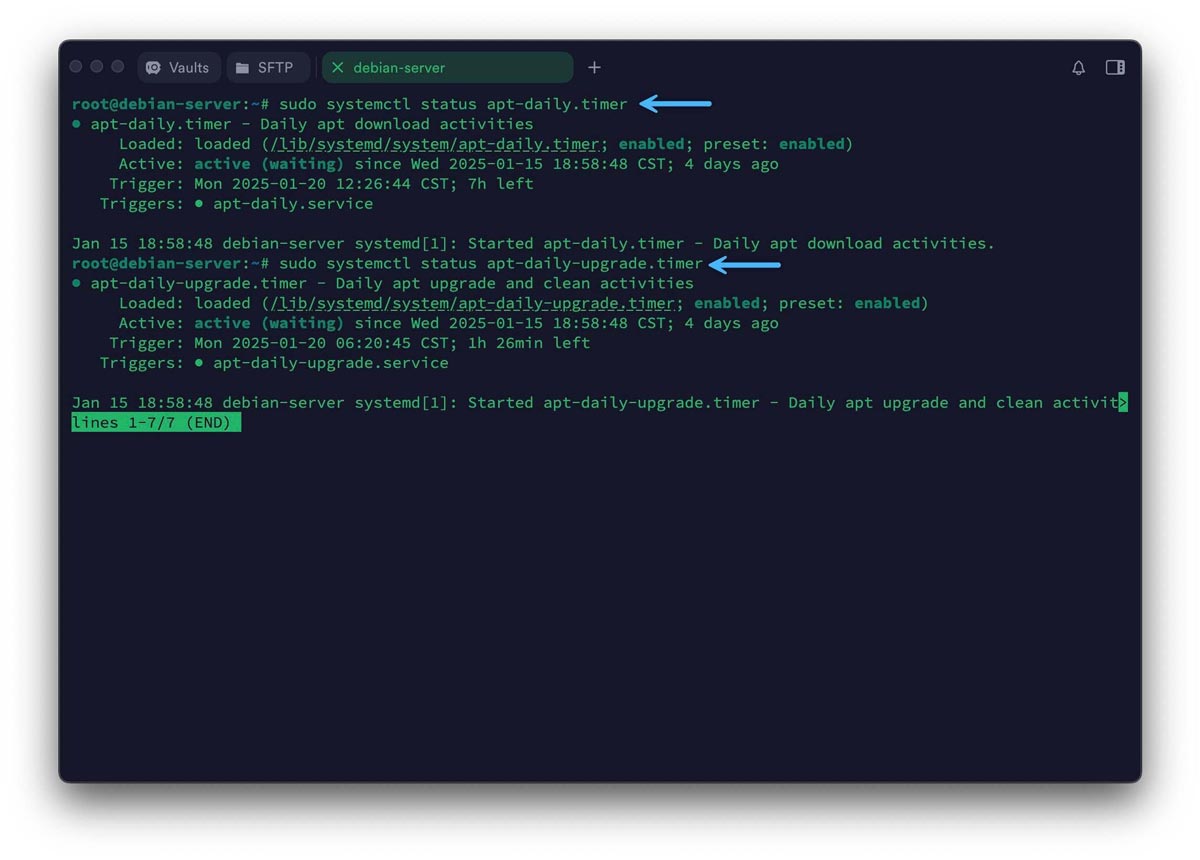
Task: Click the "sudo systemctl status apt-daily-upgrade.timer" command text
Action: point(491,264)
